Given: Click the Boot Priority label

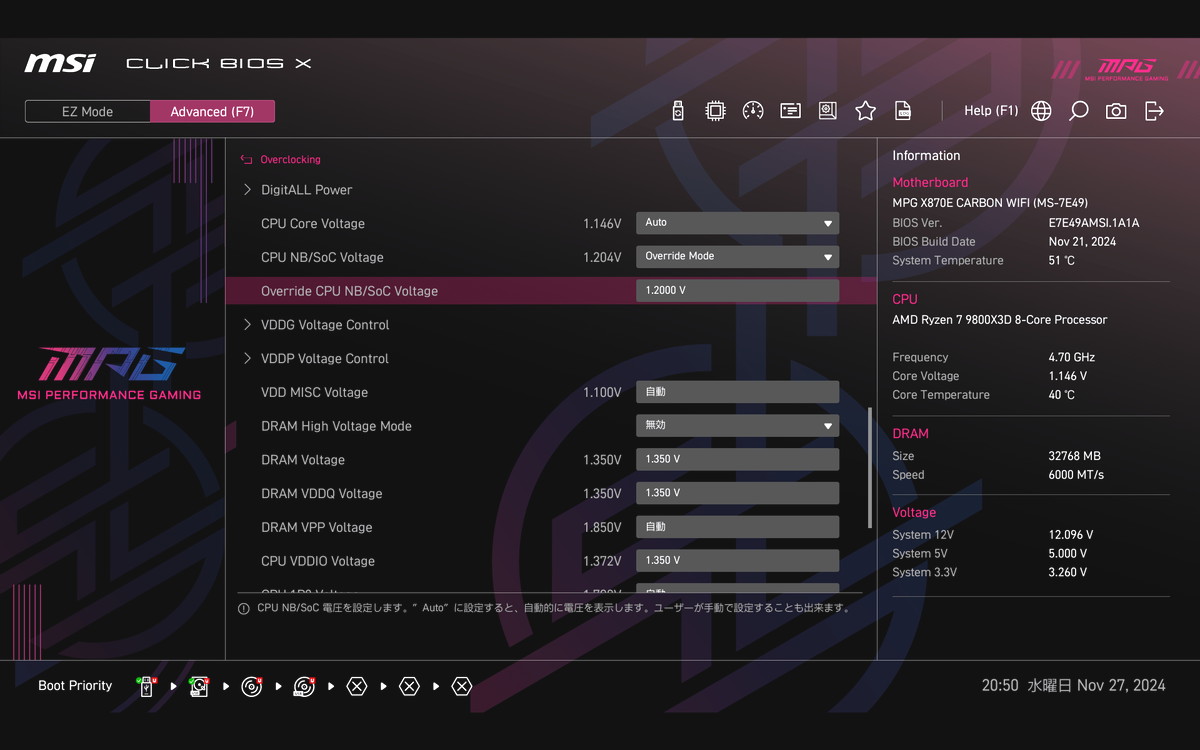Looking at the screenshot, I should [75, 686].
